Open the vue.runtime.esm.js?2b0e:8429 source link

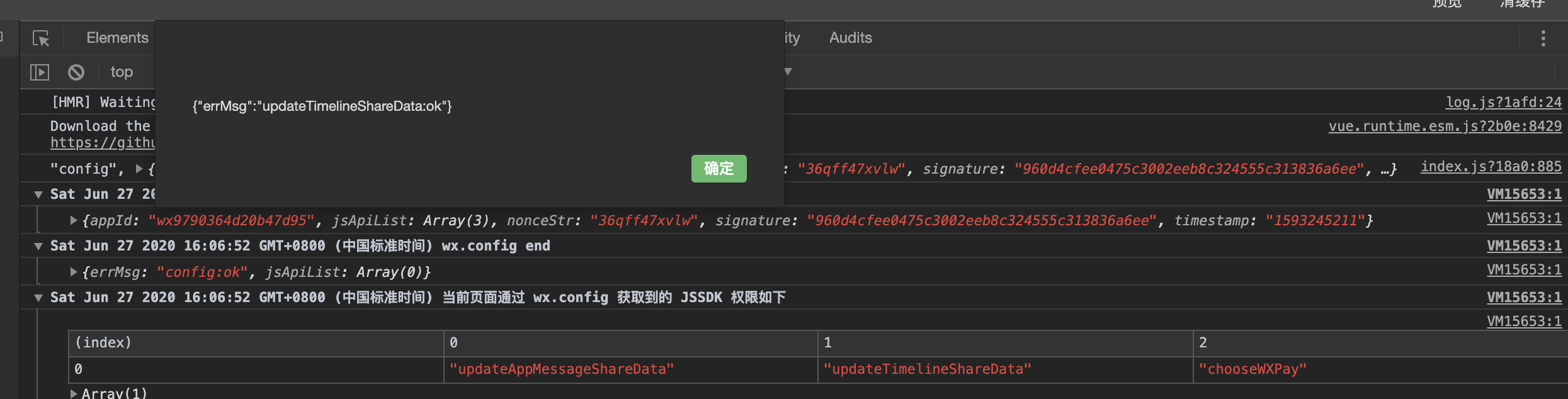click(1445, 126)
